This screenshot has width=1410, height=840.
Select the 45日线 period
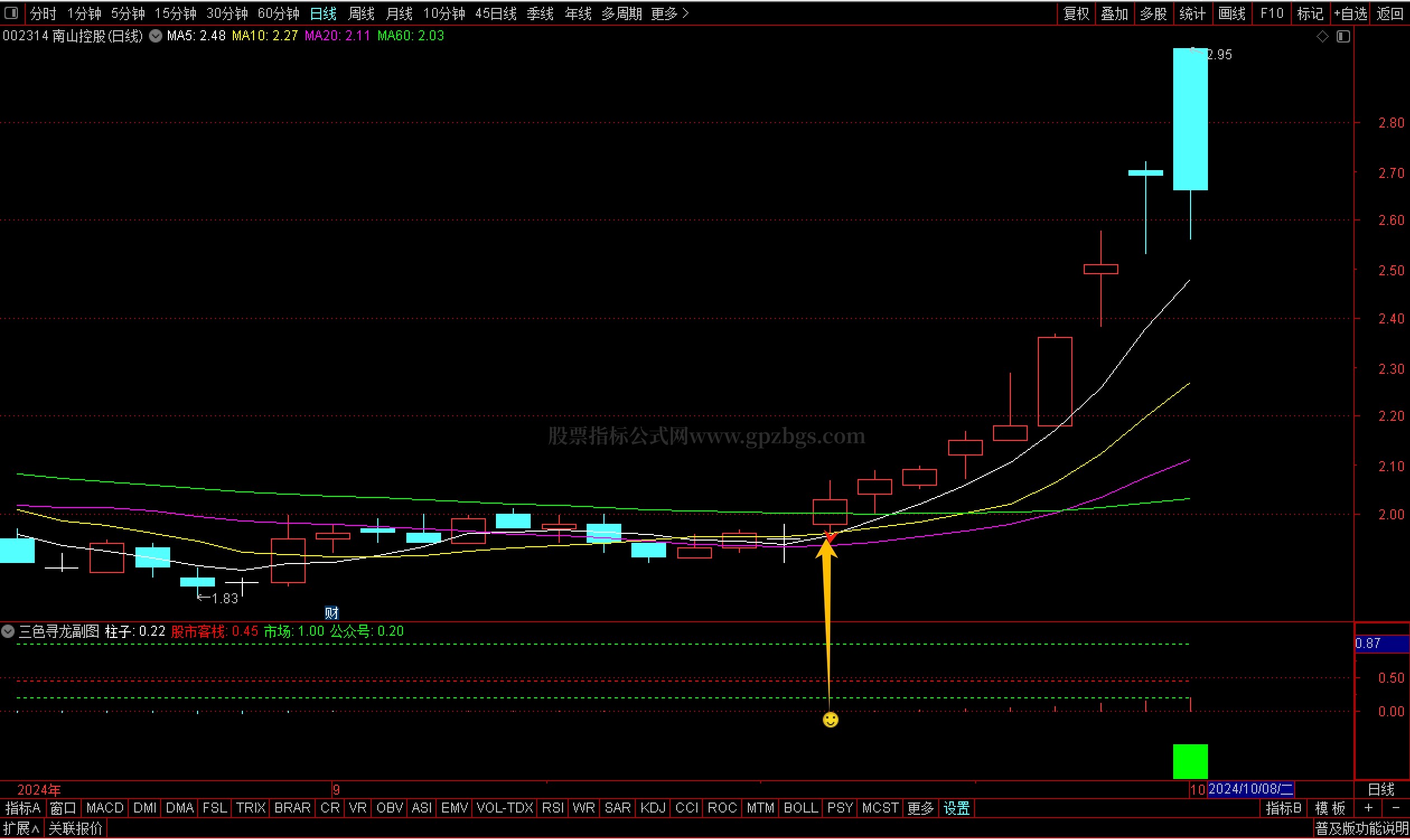pos(496,13)
